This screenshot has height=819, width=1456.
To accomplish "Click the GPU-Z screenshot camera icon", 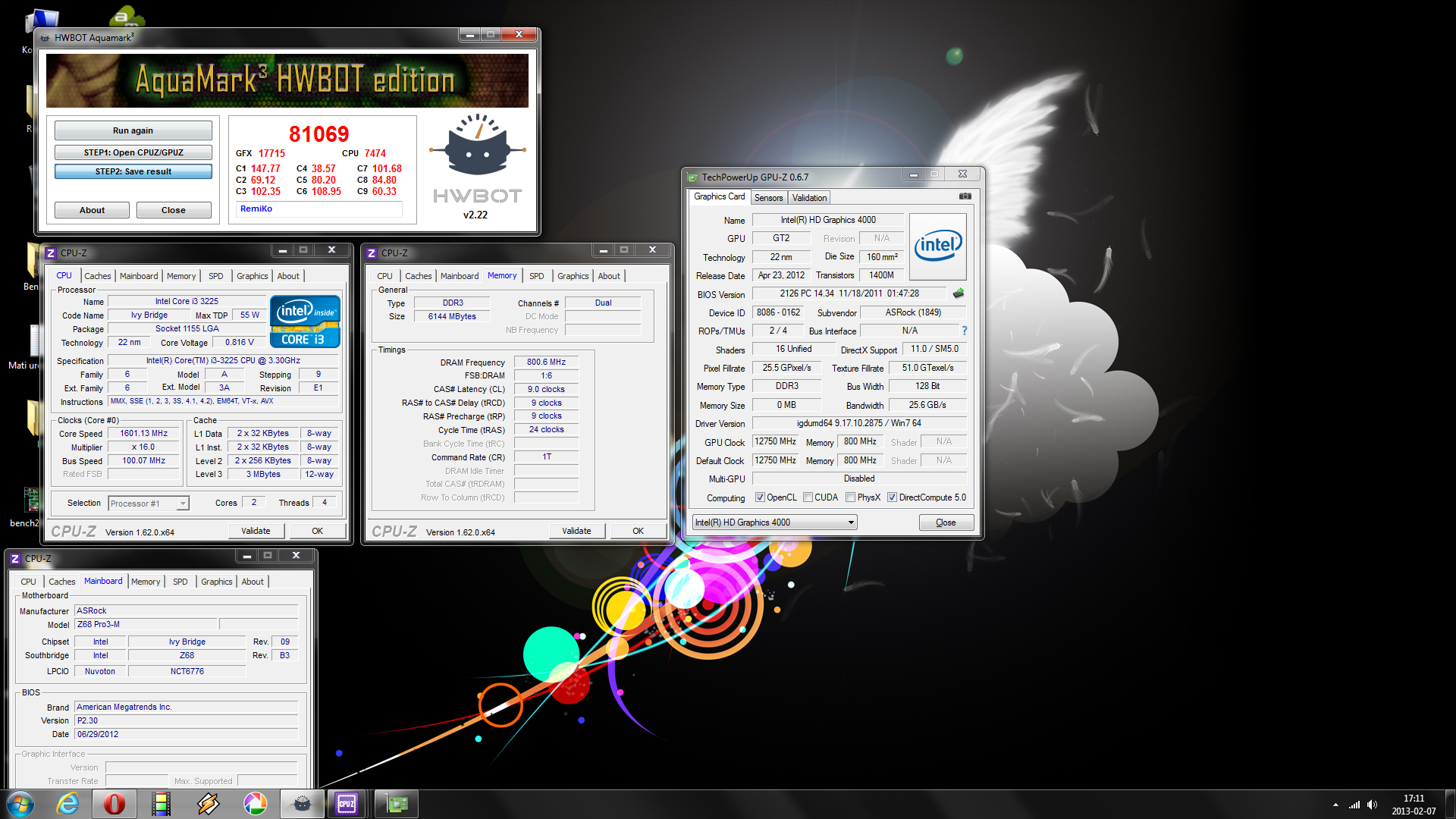I will (965, 196).
